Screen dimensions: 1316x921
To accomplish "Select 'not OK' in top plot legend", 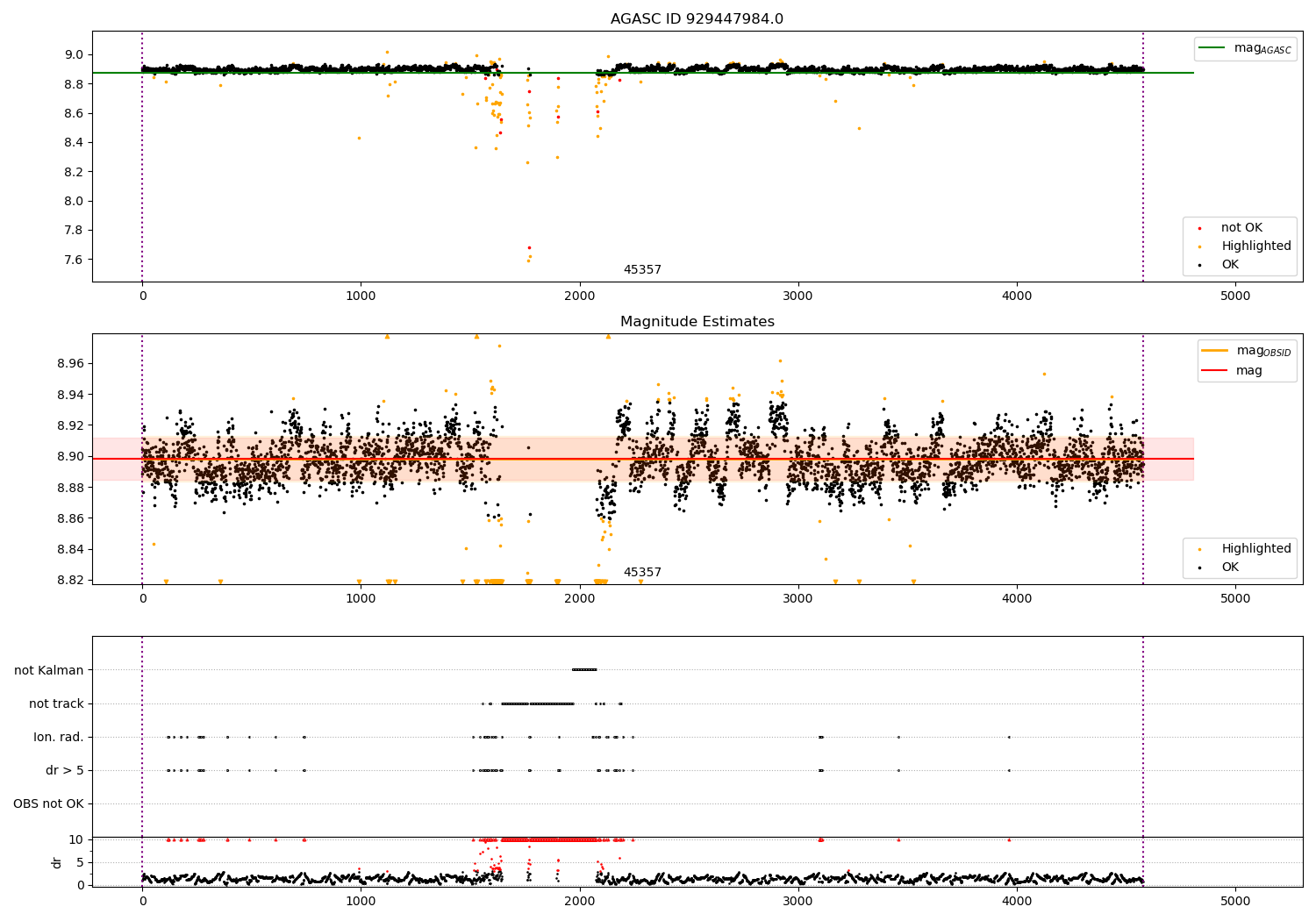I will coord(1241,228).
